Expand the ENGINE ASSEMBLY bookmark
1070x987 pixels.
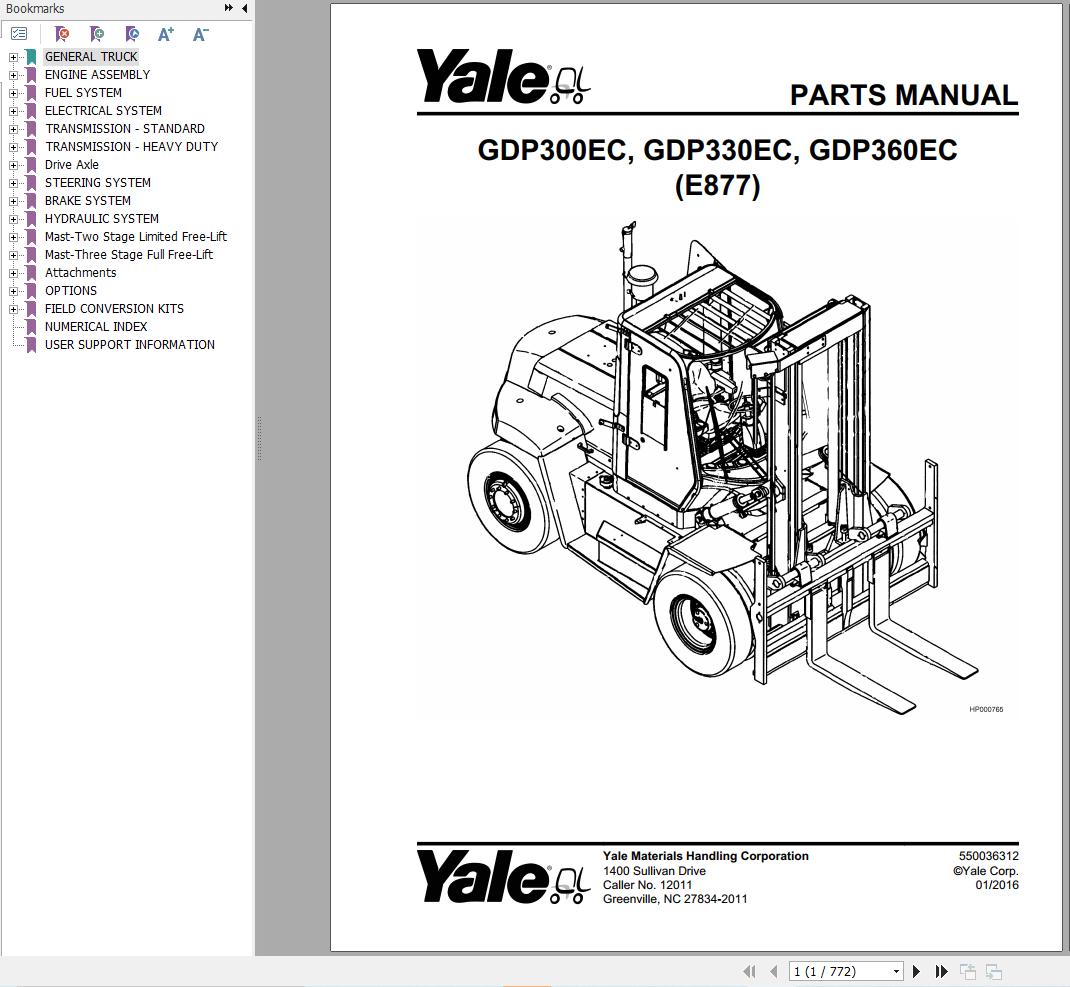(x=14, y=75)
